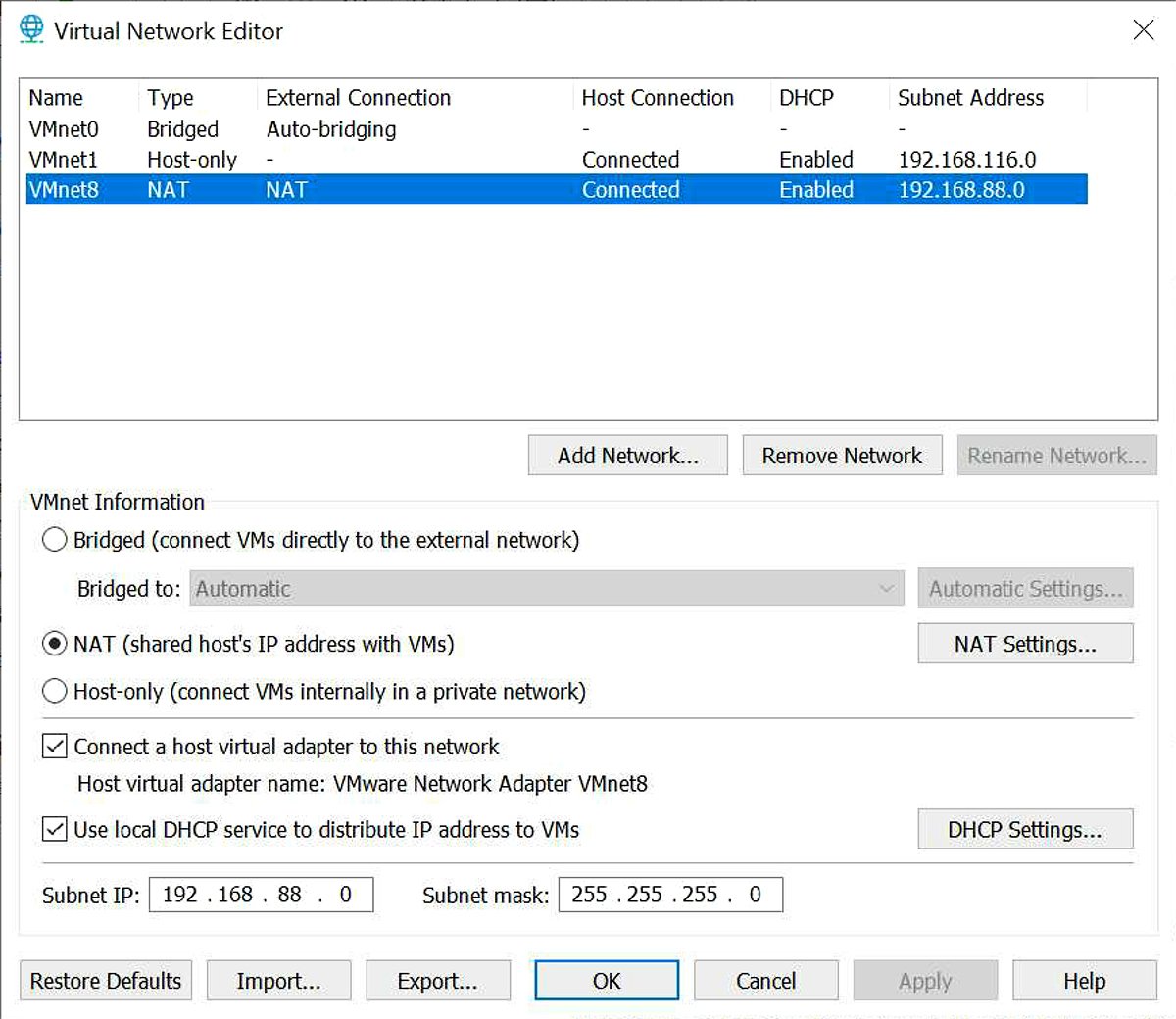Select the NAT radio button
The image size is (1176, 1019).
pyautogui.click(x=55, y=644)
